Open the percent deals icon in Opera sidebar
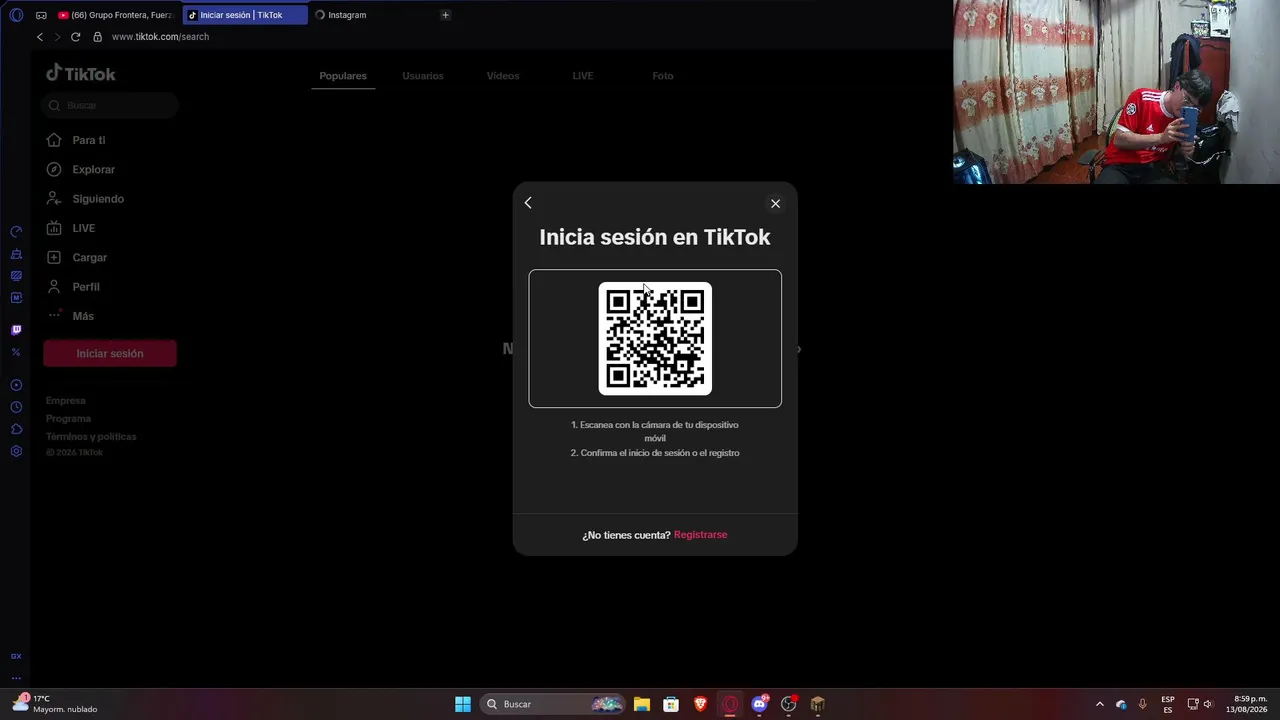Viewport: 1280px width, 720px height. coord(16,352)
